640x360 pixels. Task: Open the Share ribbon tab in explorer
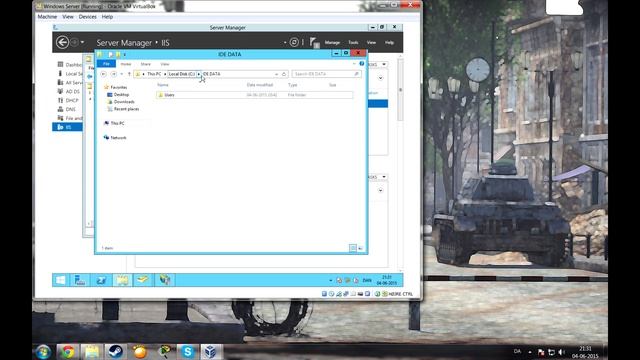pos(145,64)
